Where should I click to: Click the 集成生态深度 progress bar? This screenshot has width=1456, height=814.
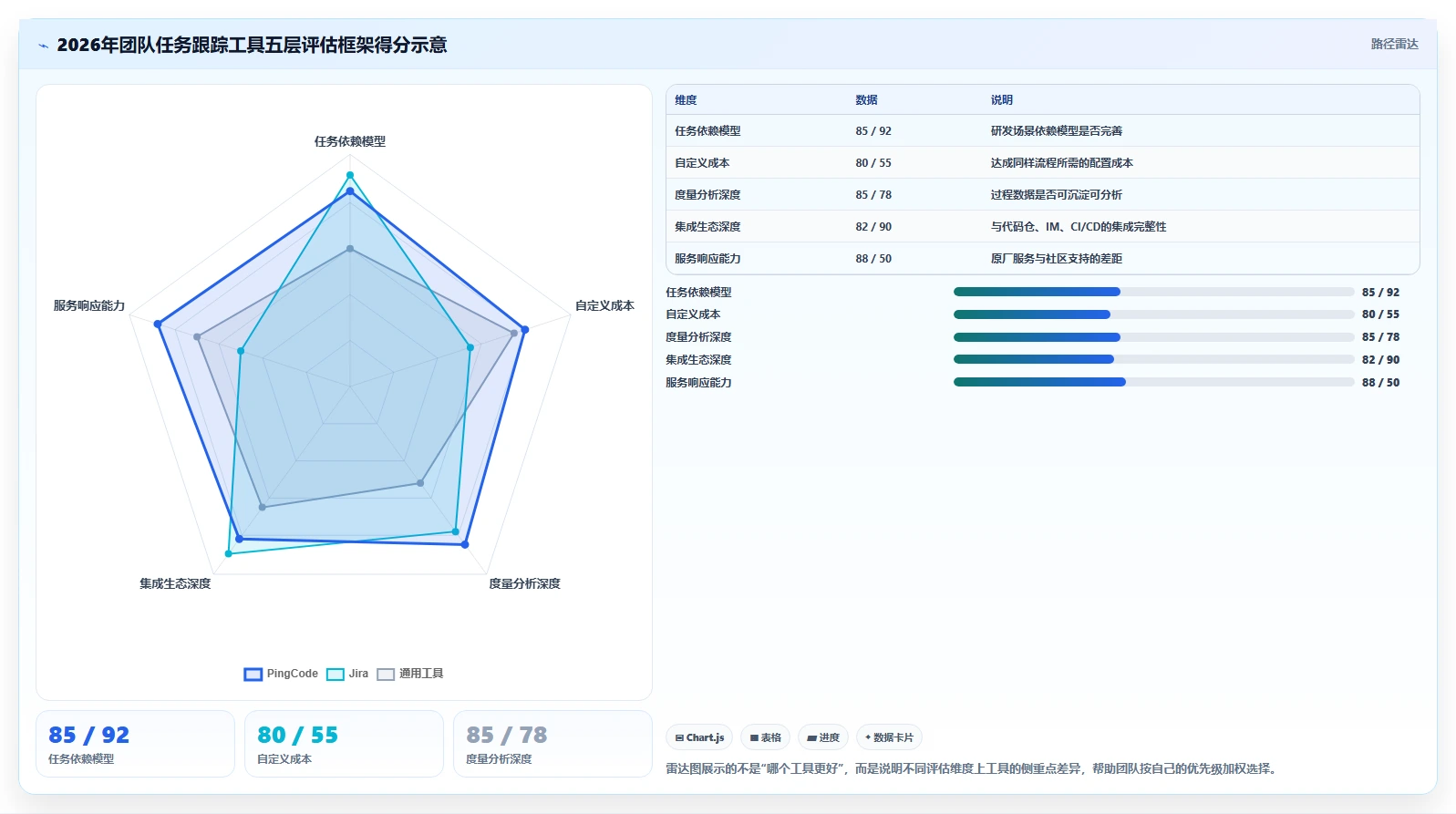coord(1153,359)
